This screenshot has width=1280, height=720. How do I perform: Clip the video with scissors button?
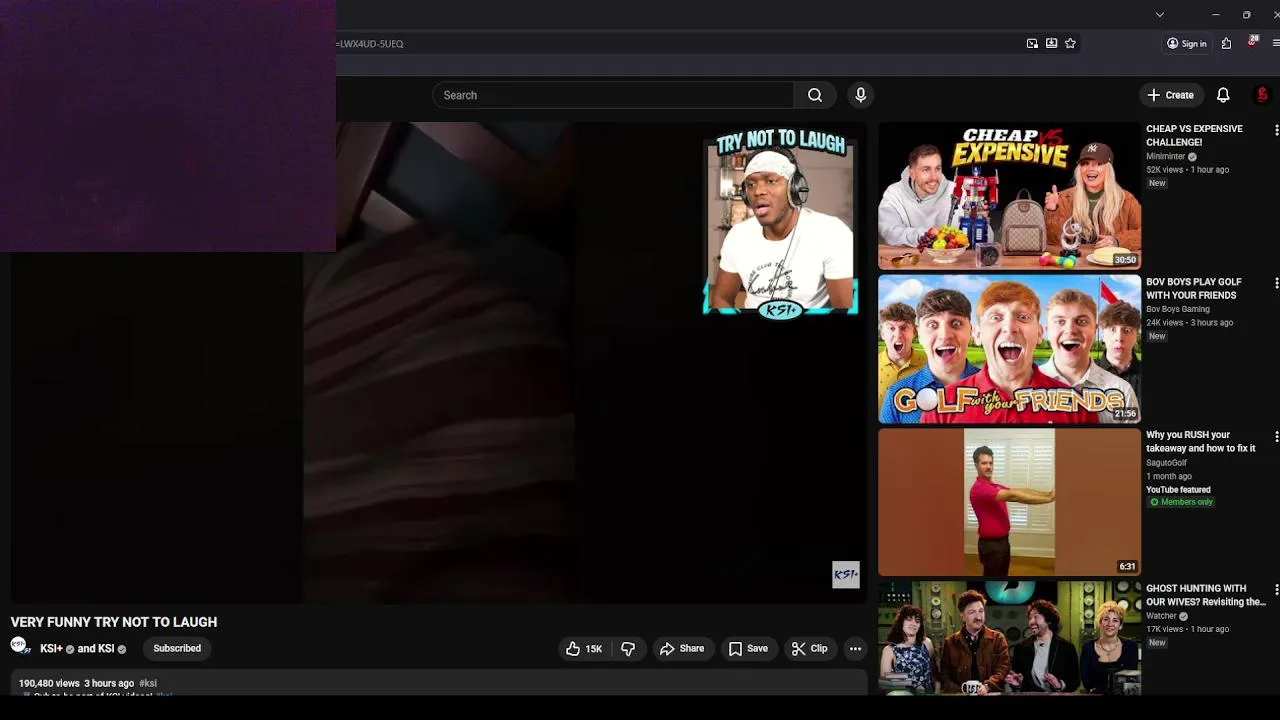click(x=810, y=649)
